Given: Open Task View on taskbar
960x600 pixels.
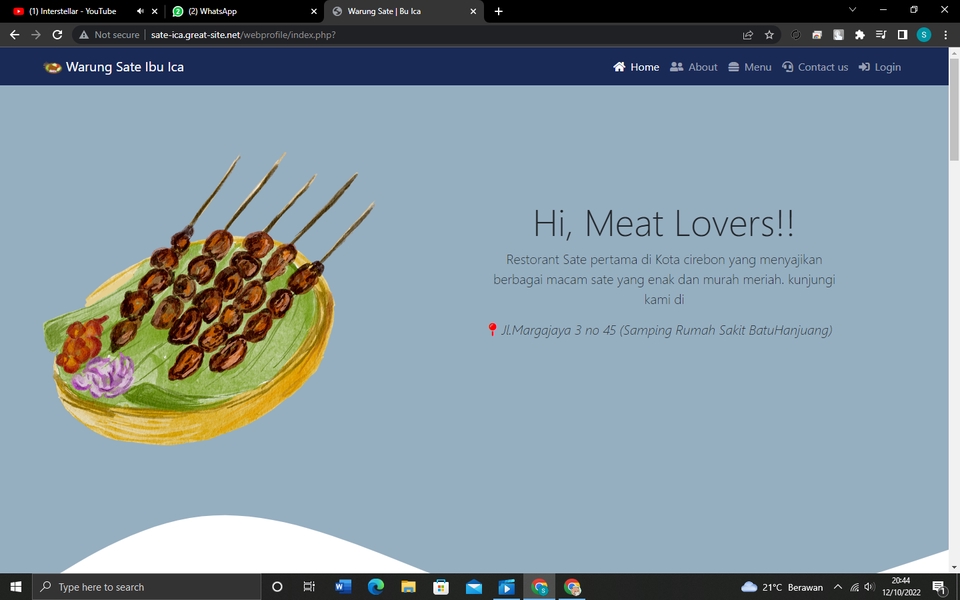Looking at the screenshot, I should pyautogui.click(x=309, y=587).
